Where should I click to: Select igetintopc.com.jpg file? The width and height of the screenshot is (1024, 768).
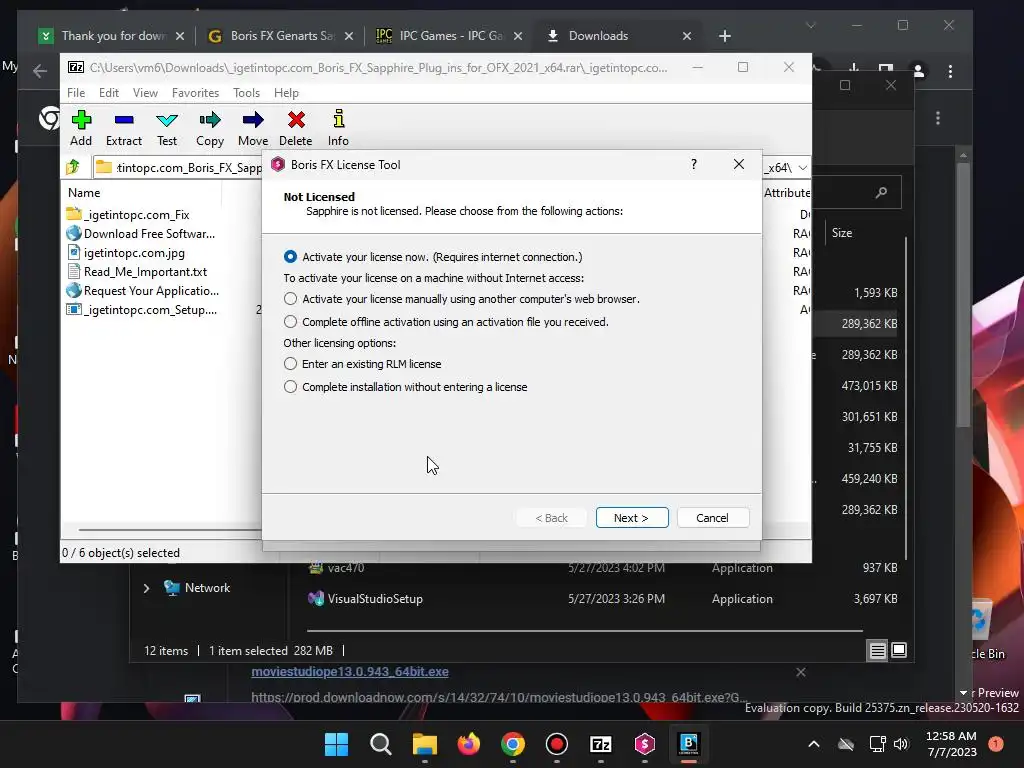coord(134,253)
